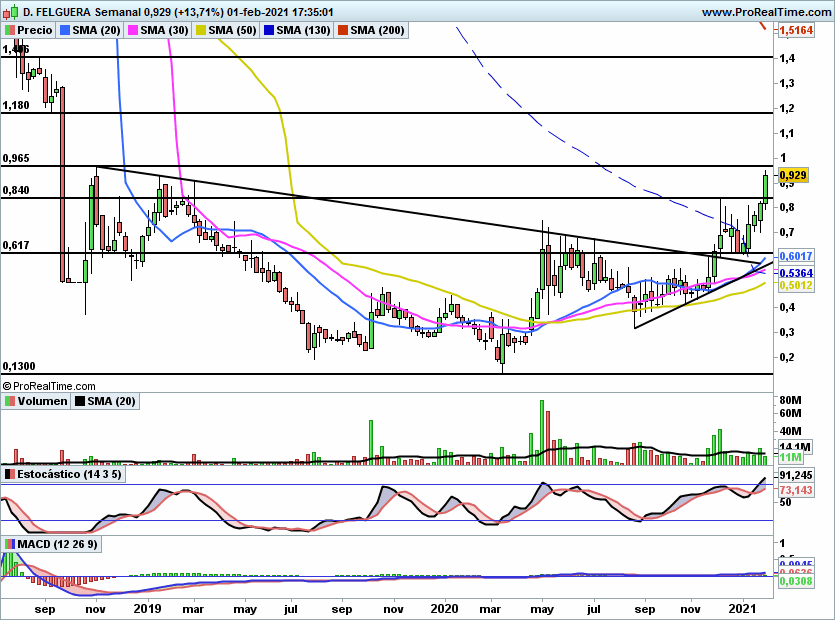Click the 0,2 price axis label
Image resolution: width=835 pixels, height=620 pixels.
(x=787, y=357)
